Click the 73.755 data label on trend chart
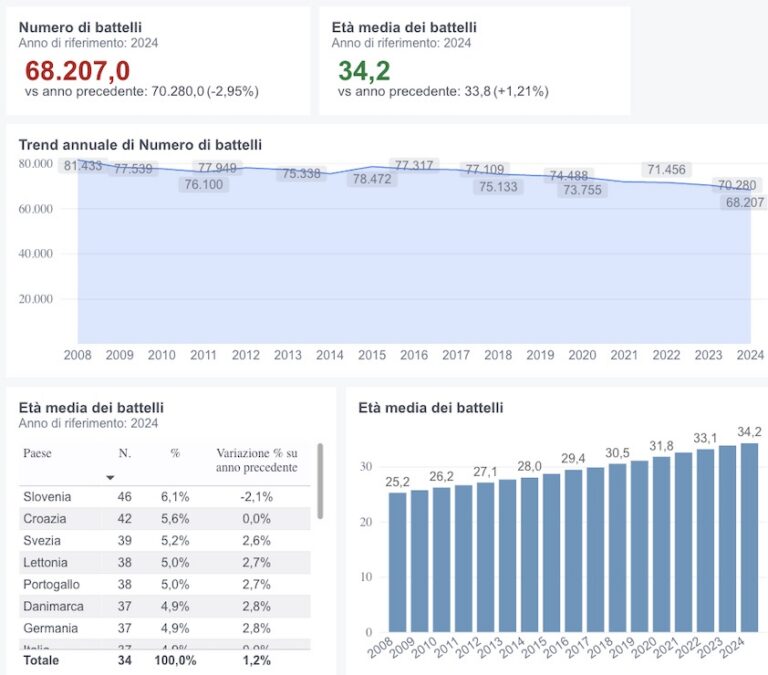Image resolution: width=768 pixels, height=675 pixels. [x=582, y=190]
